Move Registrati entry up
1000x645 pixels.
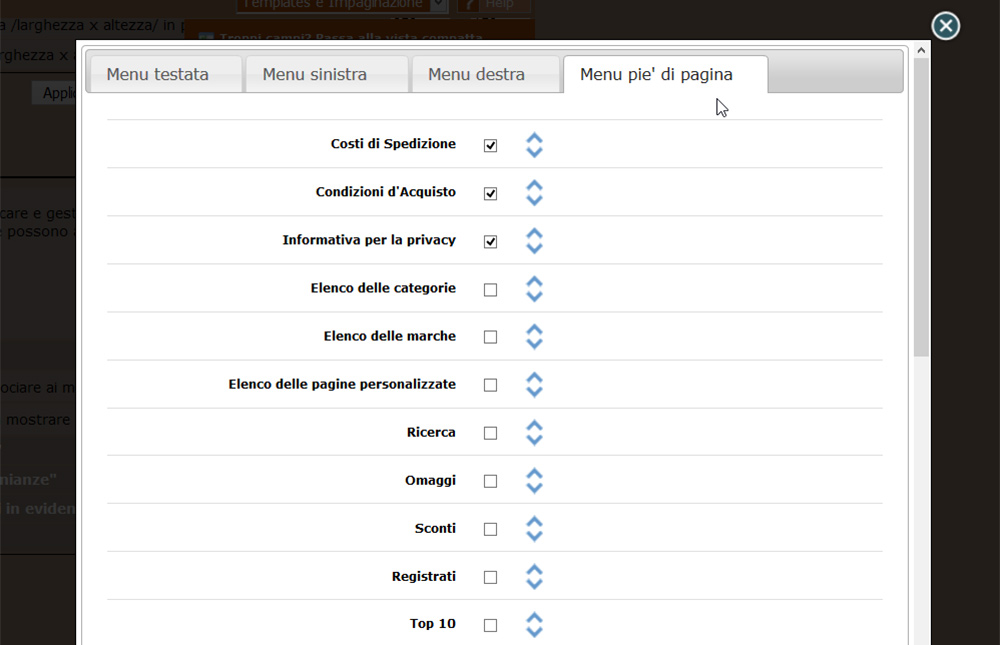point(534,570)
